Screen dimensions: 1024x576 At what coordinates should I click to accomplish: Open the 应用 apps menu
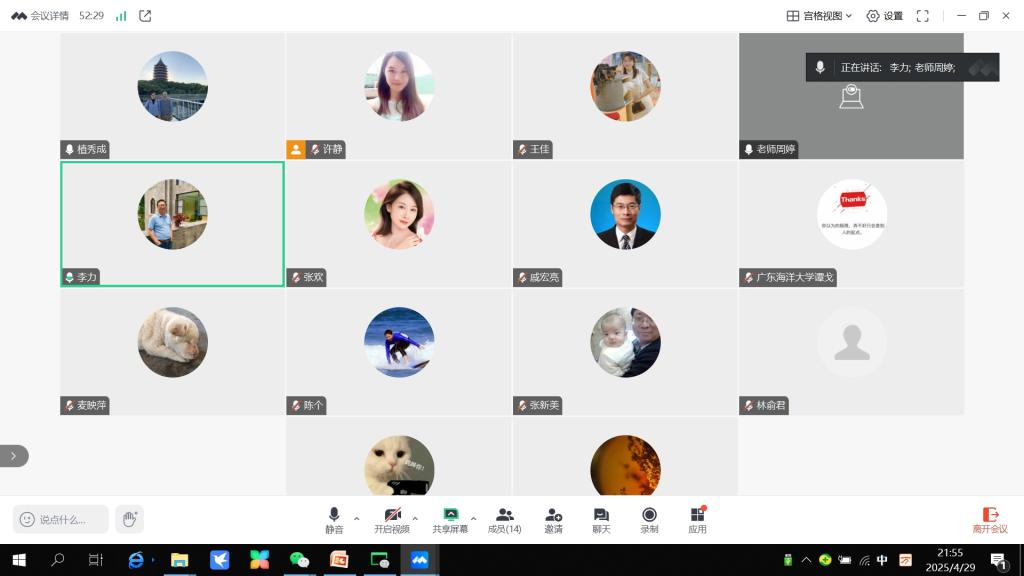pos(697,519)
